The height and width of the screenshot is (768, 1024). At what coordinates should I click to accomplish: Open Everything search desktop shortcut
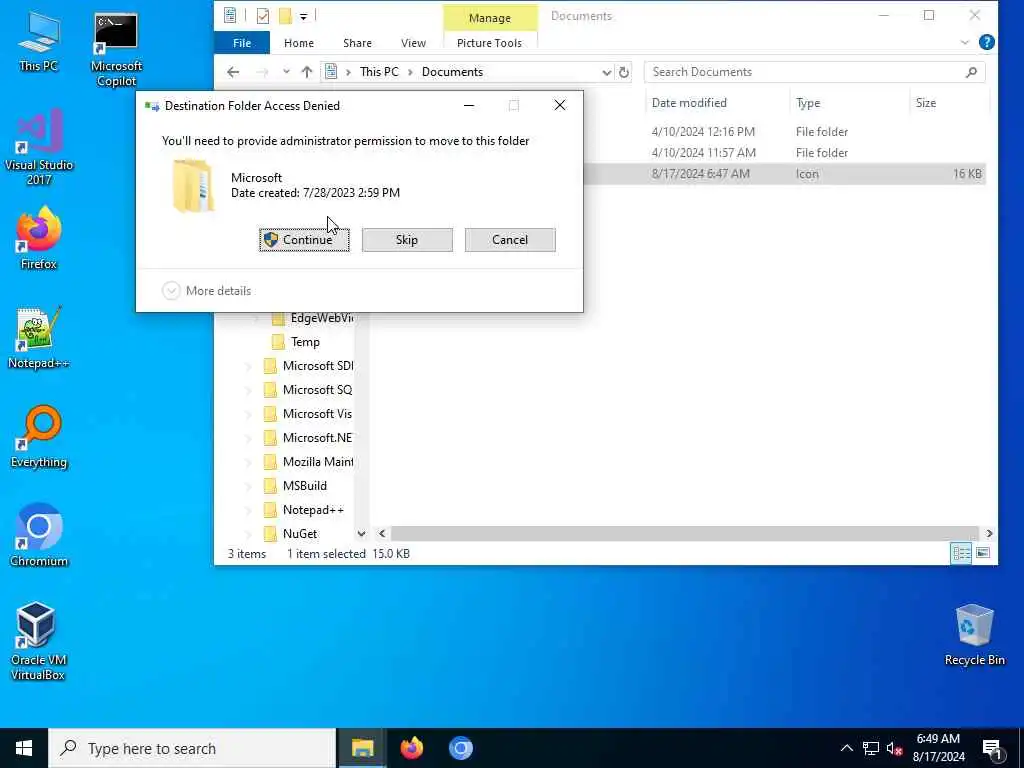(x=39, y=437)
